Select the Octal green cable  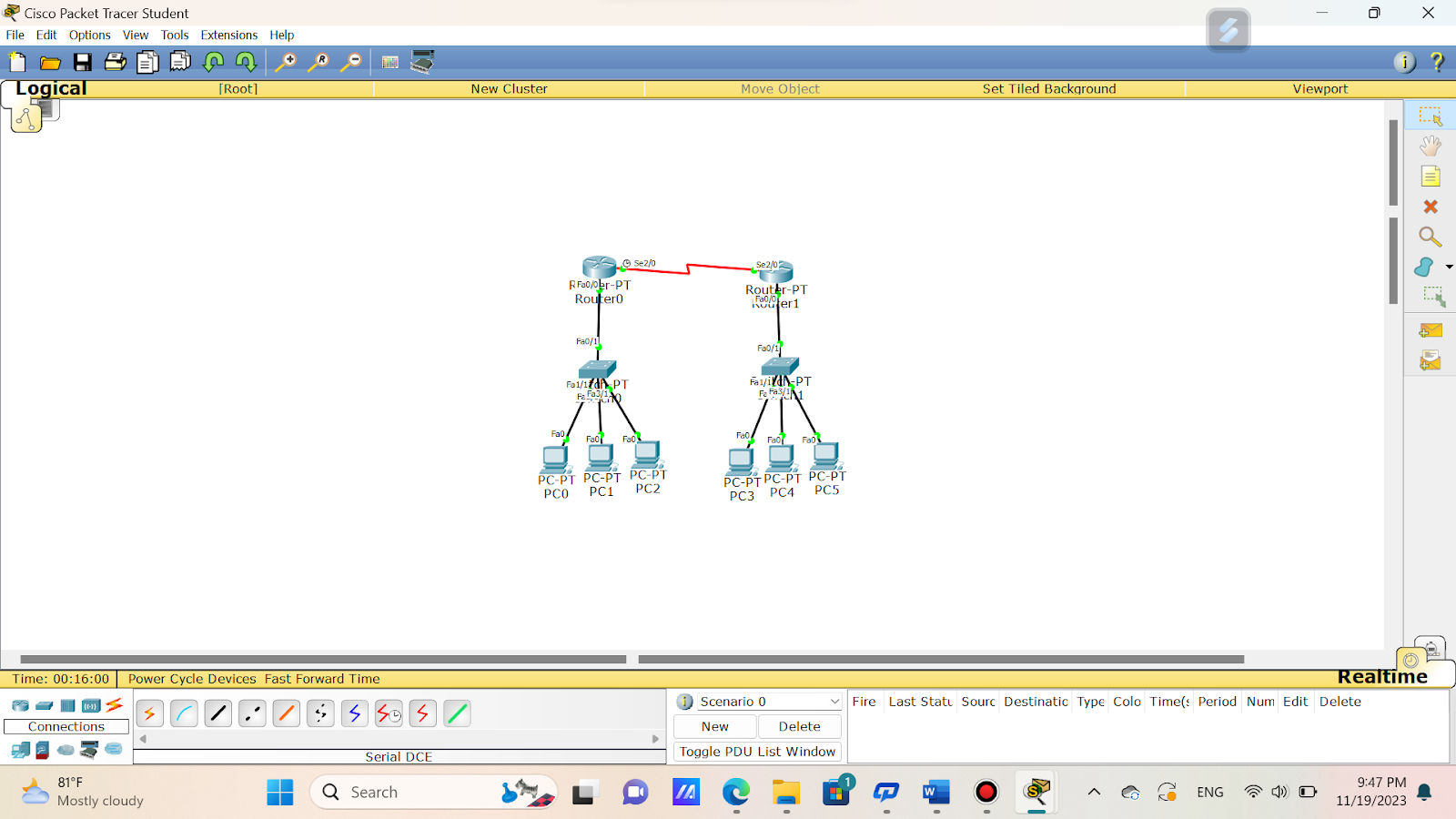[458, 713]
